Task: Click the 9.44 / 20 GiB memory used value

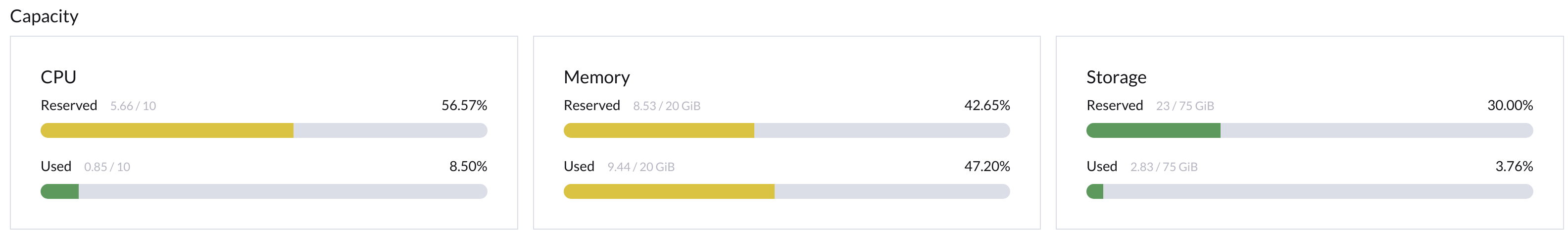Action: [640, 167]
